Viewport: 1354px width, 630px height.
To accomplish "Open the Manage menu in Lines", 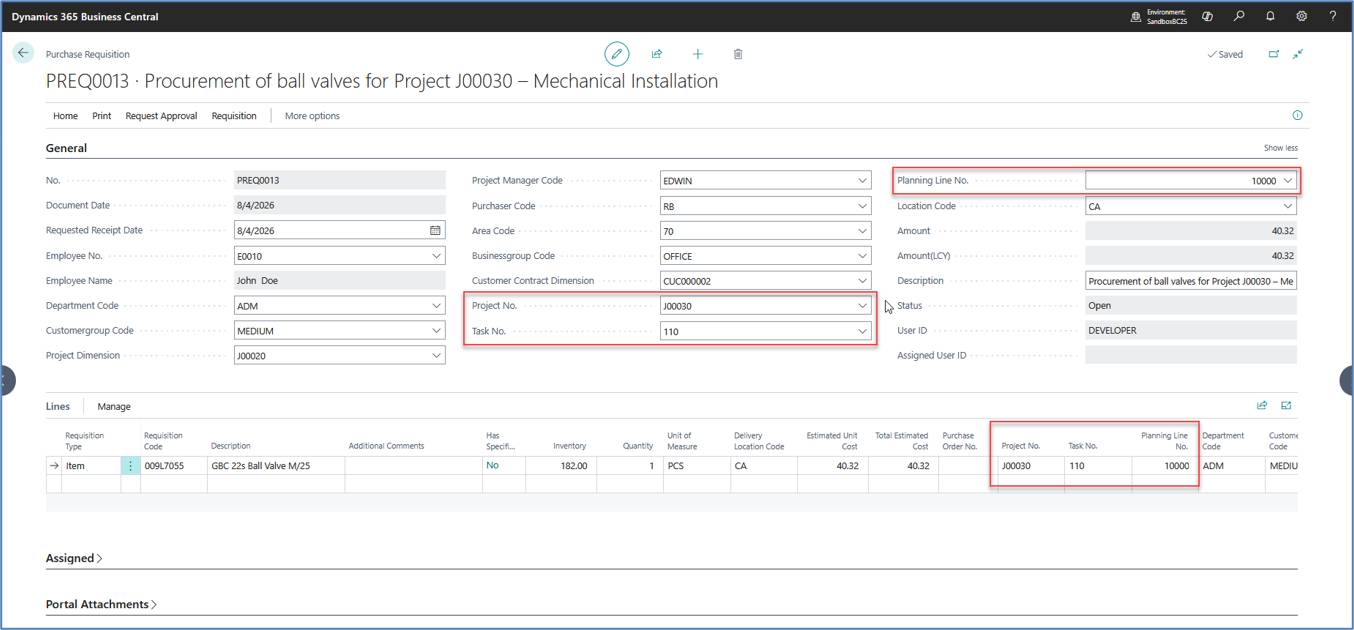I will click(114, 406).
